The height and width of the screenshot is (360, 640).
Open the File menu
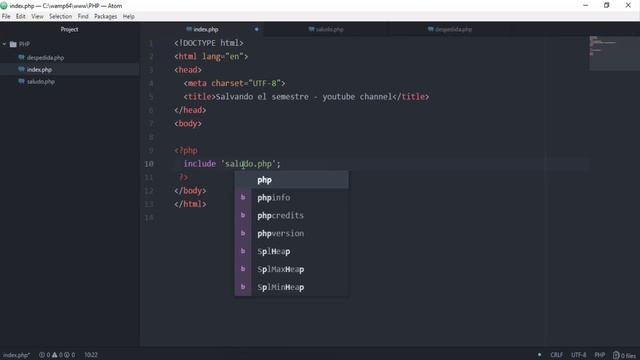(x=6, y=16)
